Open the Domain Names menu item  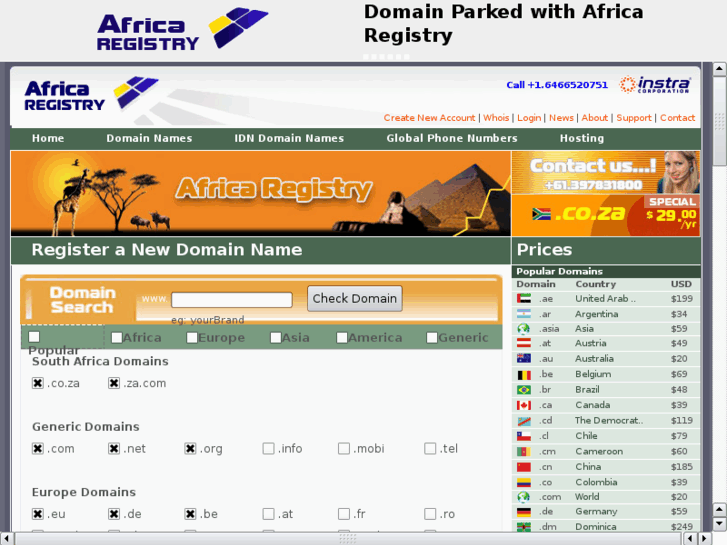point(149,138)
